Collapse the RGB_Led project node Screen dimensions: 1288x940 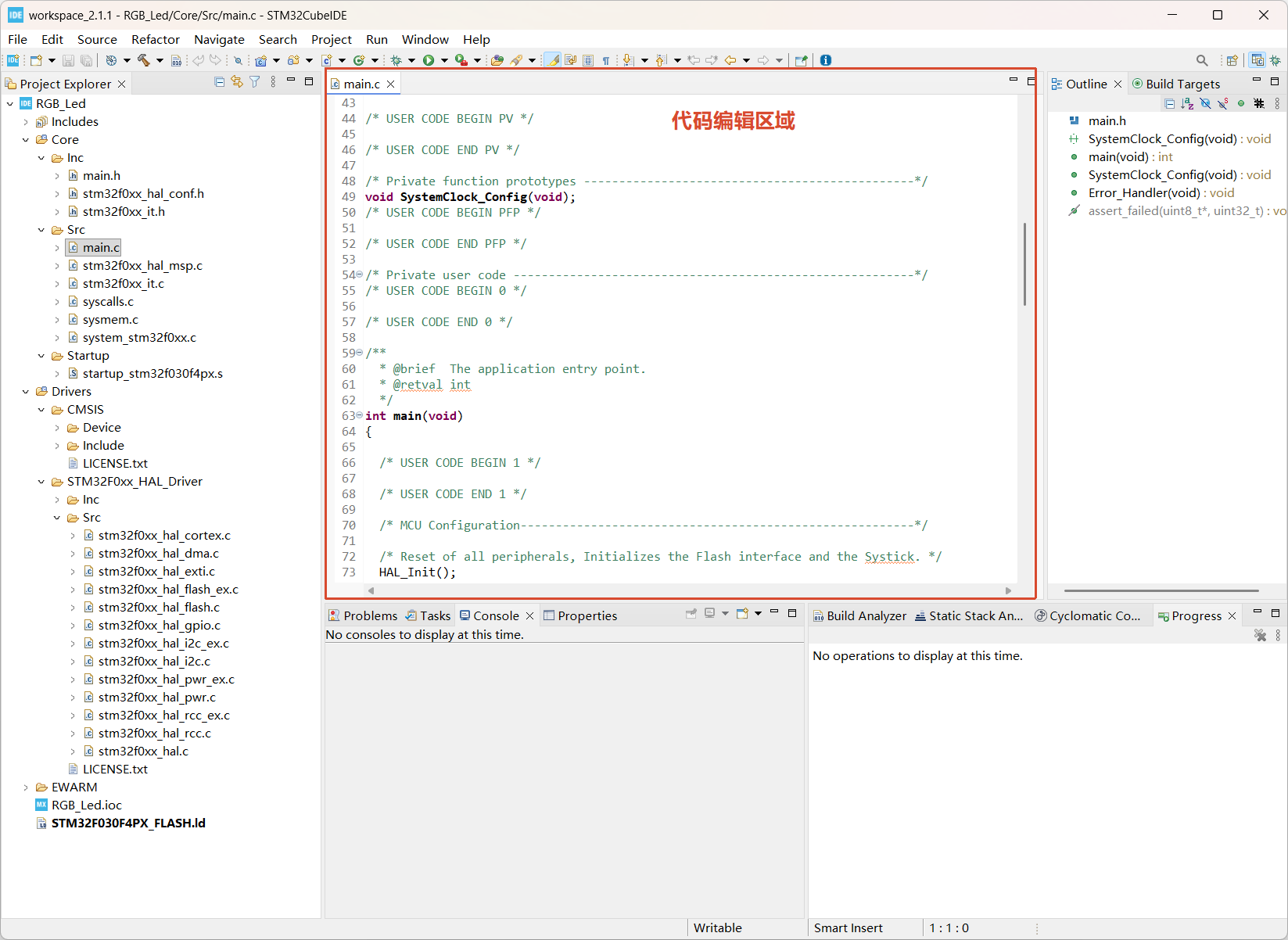point(9,103)
